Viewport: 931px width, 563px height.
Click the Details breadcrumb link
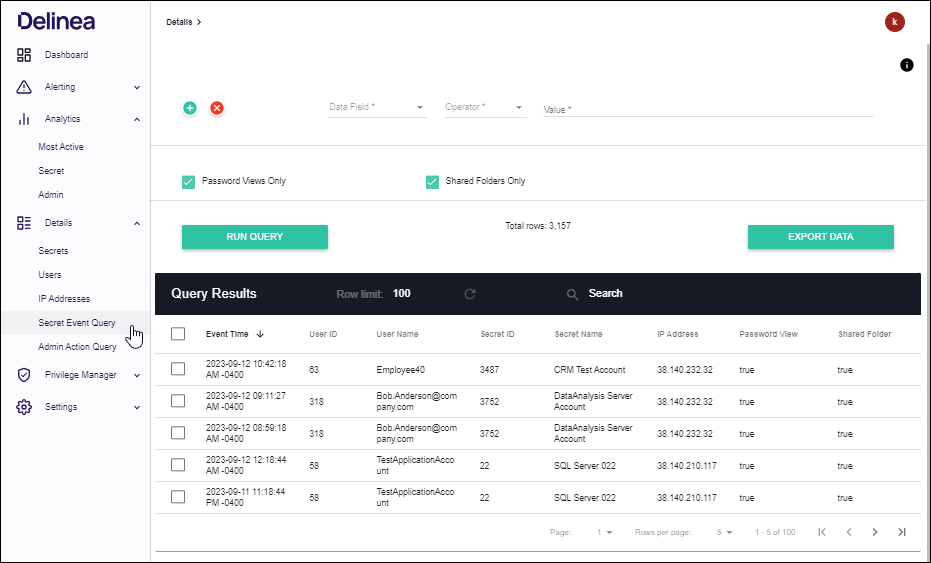pos(179,22)
